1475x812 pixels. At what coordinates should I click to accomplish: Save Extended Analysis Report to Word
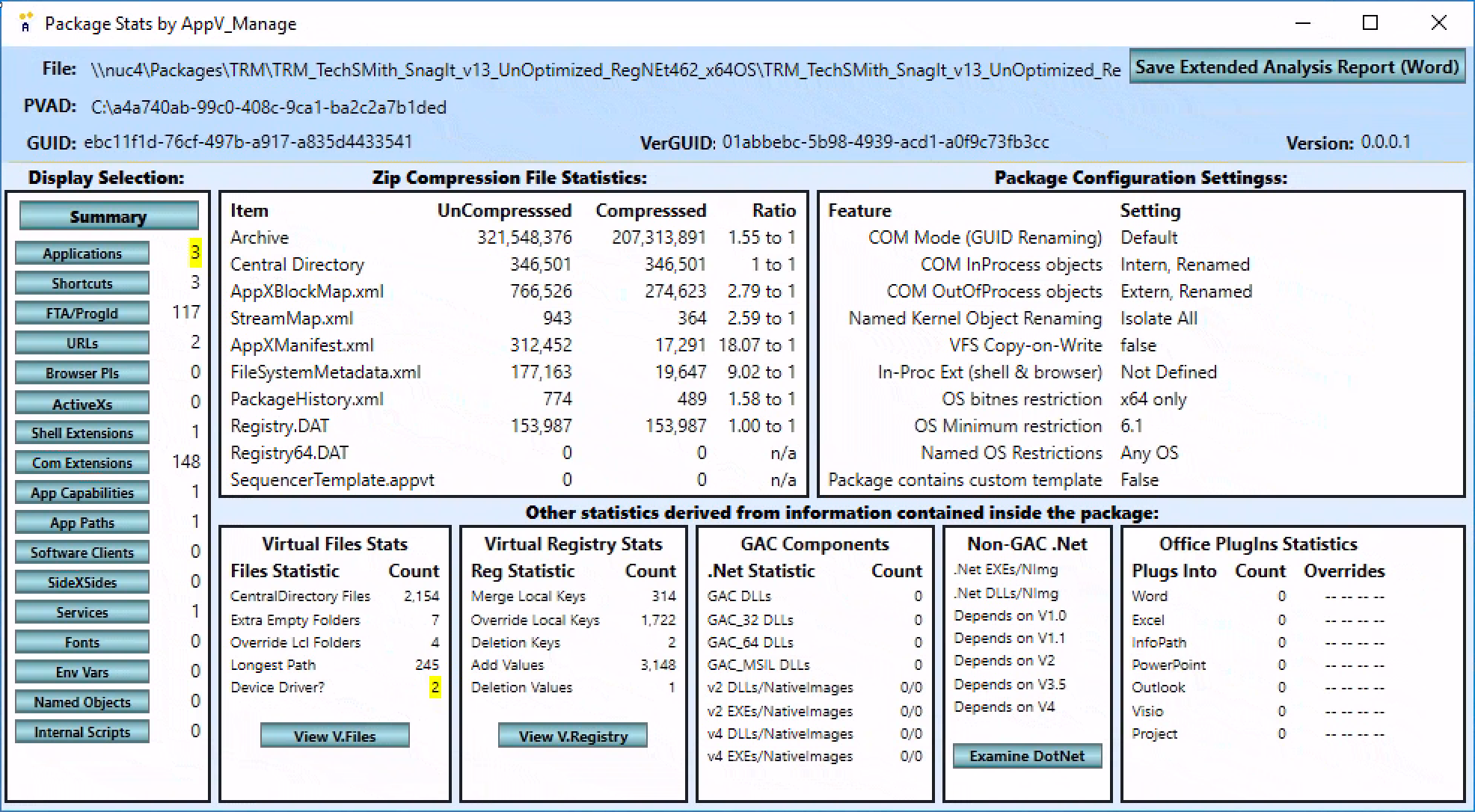[1297, 67]
